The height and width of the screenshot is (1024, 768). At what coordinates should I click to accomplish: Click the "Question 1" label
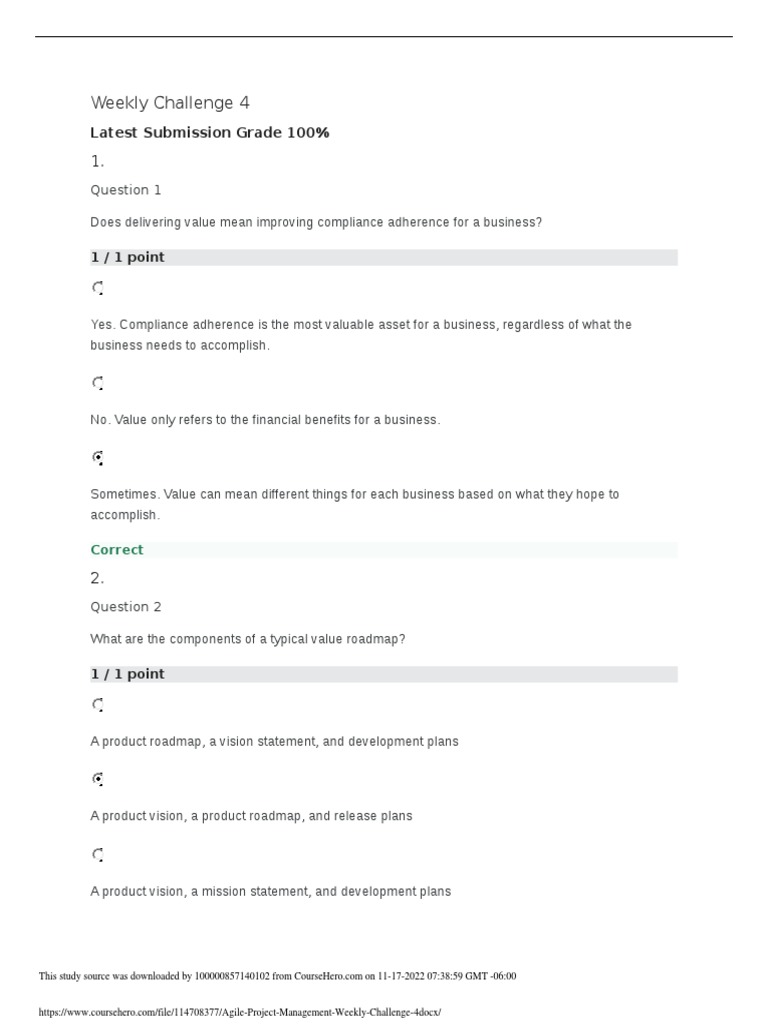point(126,190)
